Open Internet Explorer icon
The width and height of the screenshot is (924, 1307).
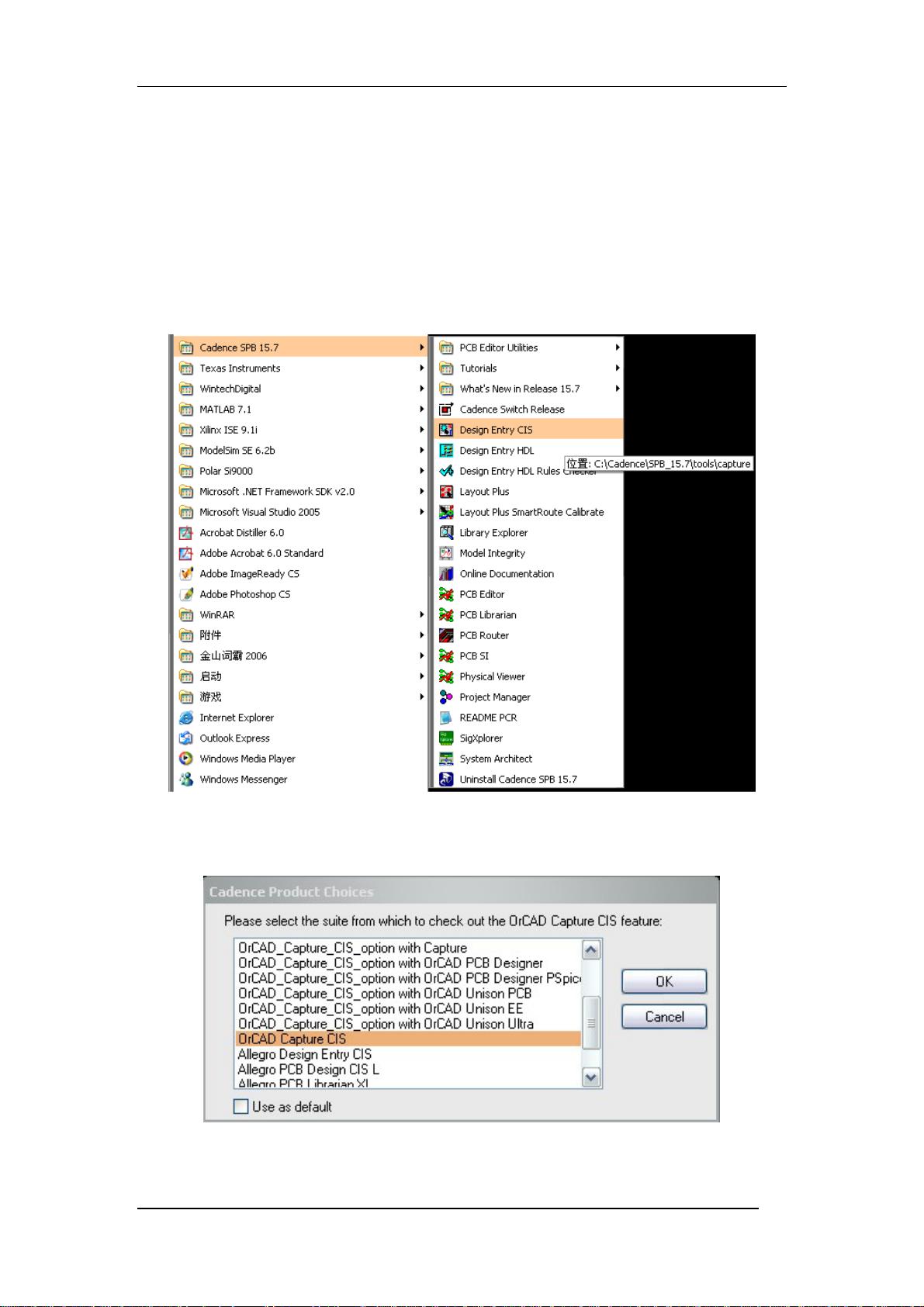pyautogui.click(x=186, y=717)
